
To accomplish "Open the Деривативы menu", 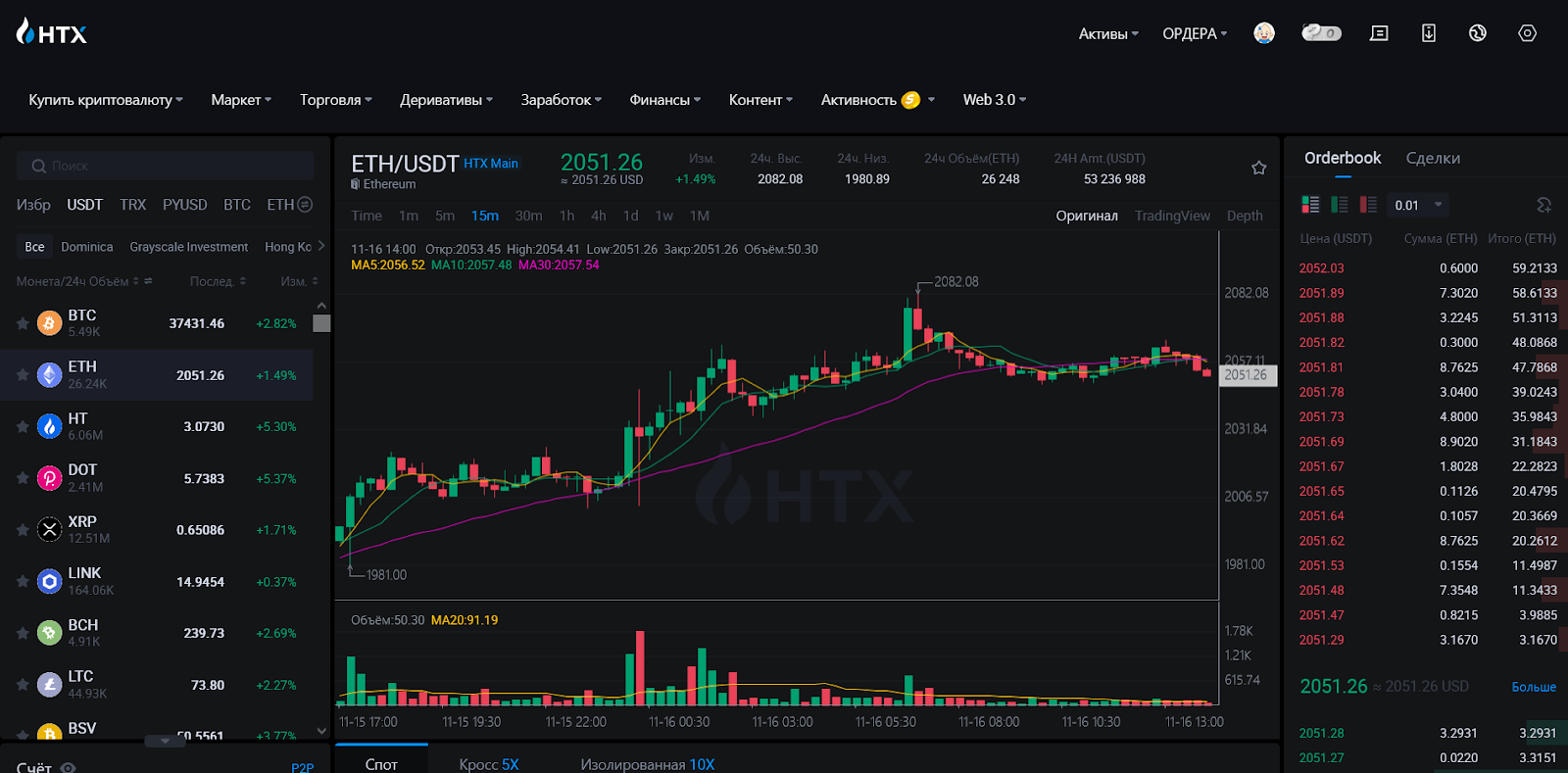I will click(447, 100).
